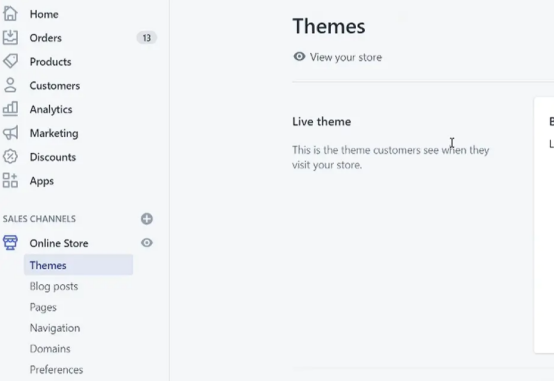Click eye icon next to Online Store
Image resolution: width=554 pixels, height=382 pixels.
click(x=147, y=243)
